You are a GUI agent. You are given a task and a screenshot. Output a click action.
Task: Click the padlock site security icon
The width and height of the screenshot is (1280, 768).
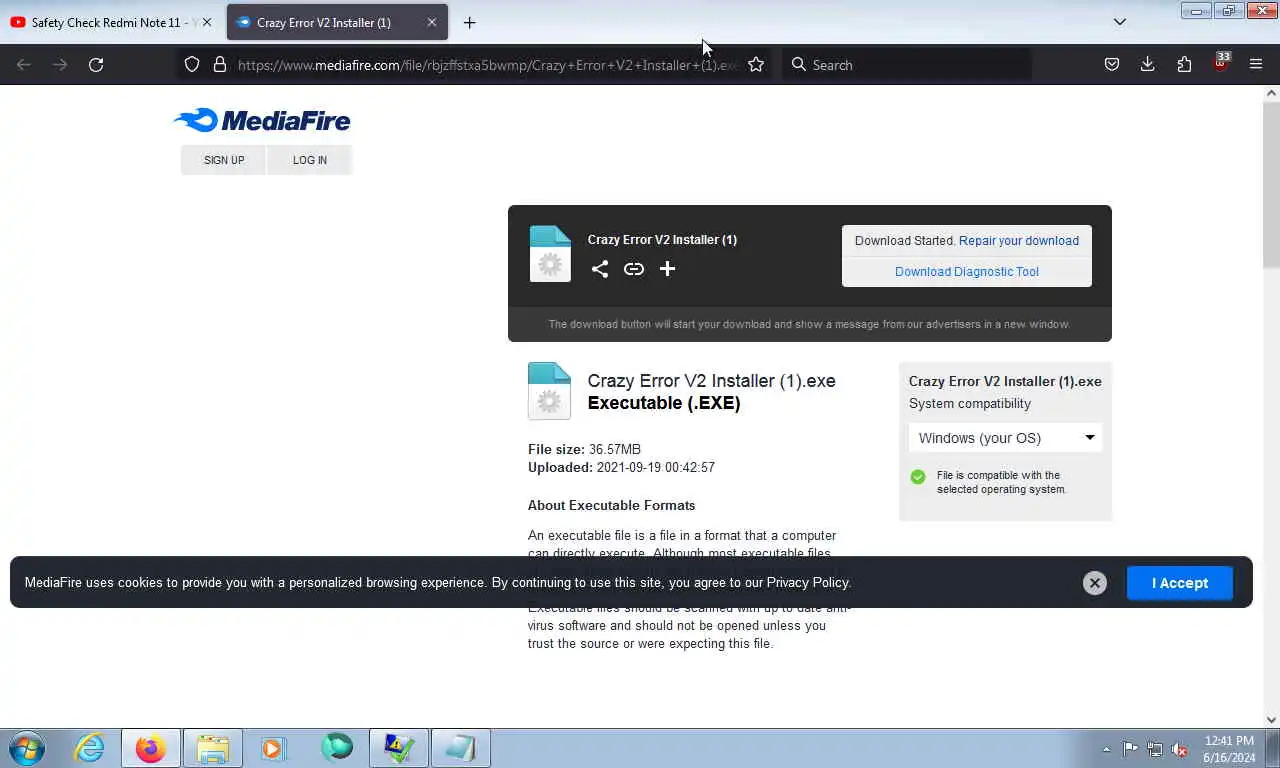[x=220, y=65]
